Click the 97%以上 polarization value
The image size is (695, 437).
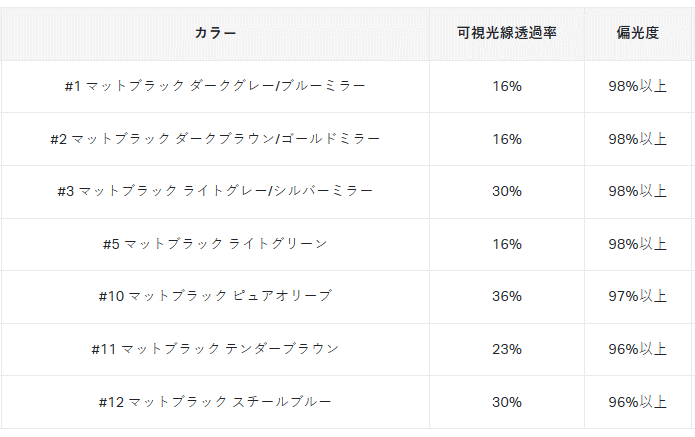pos(637,297)
